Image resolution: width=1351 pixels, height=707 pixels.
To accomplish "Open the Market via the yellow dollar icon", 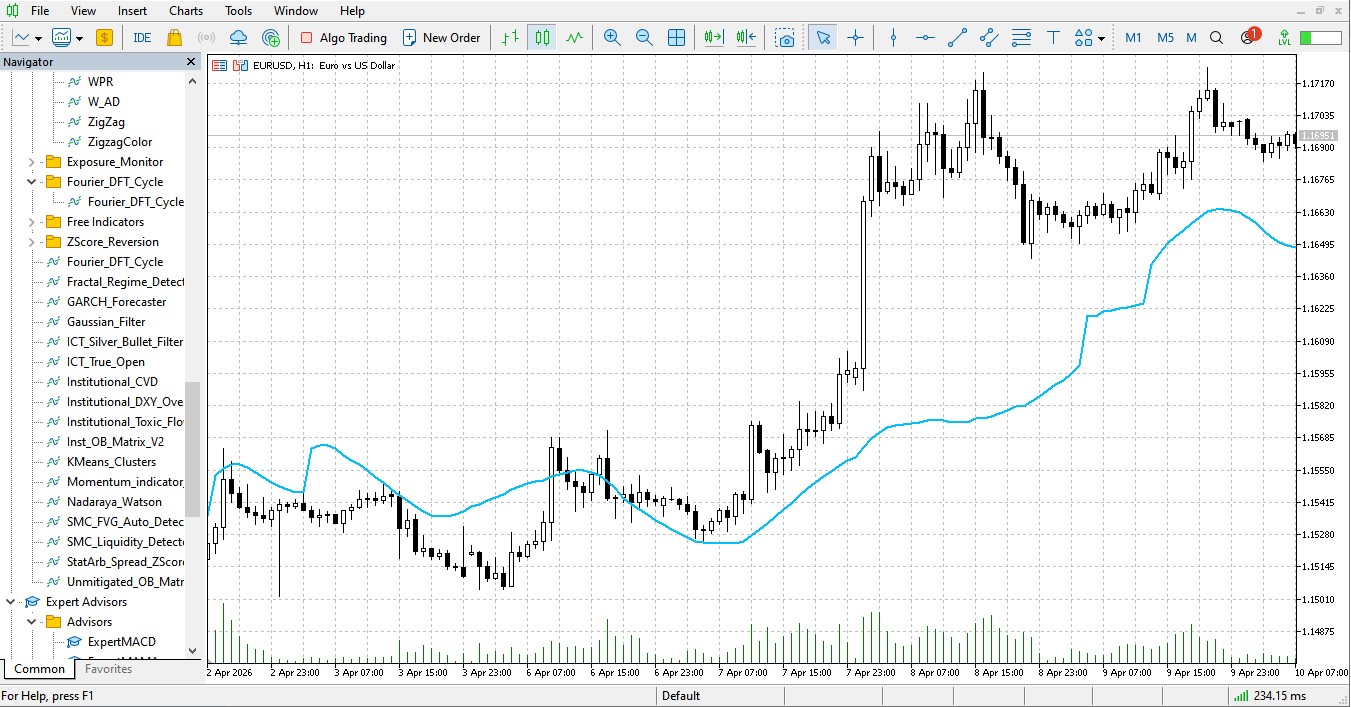I will (104, 37).
